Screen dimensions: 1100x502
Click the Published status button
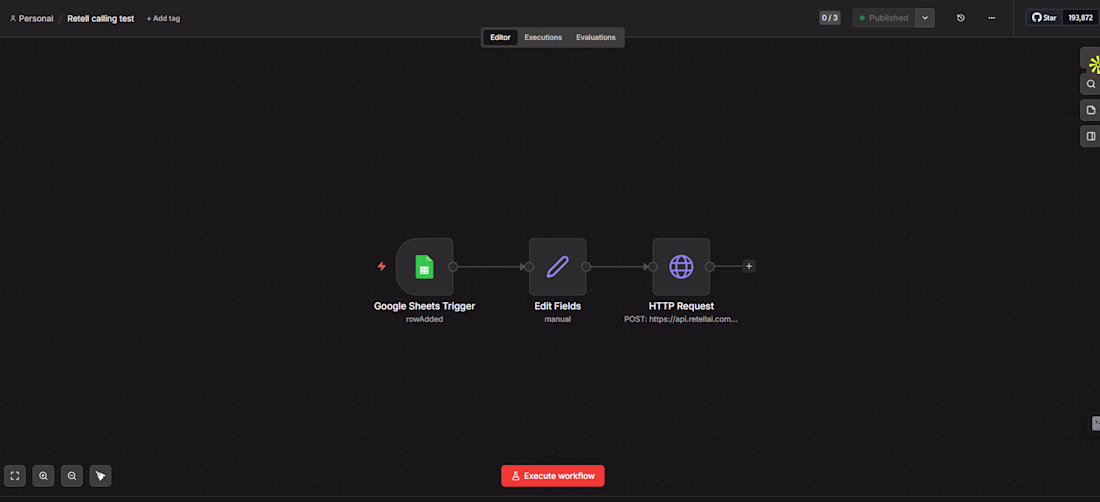pos(884,18)
